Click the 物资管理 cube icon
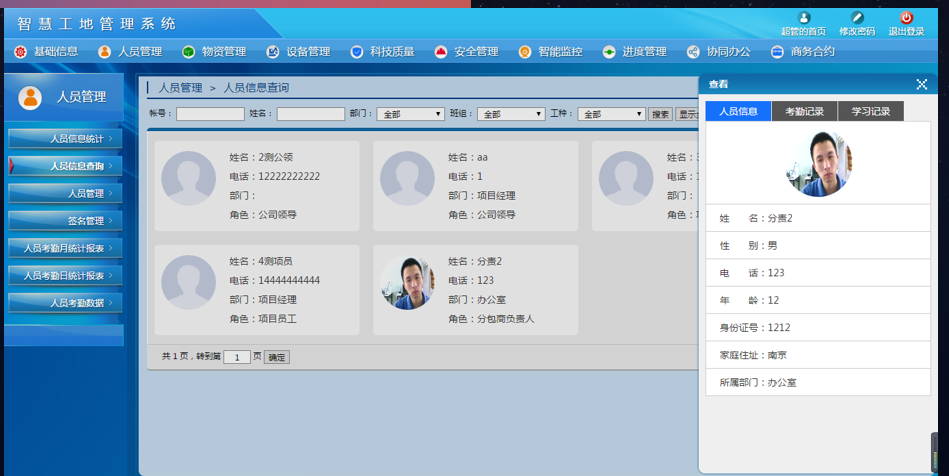The height and width of the screenshot is (476, 949). coord(189,52)
